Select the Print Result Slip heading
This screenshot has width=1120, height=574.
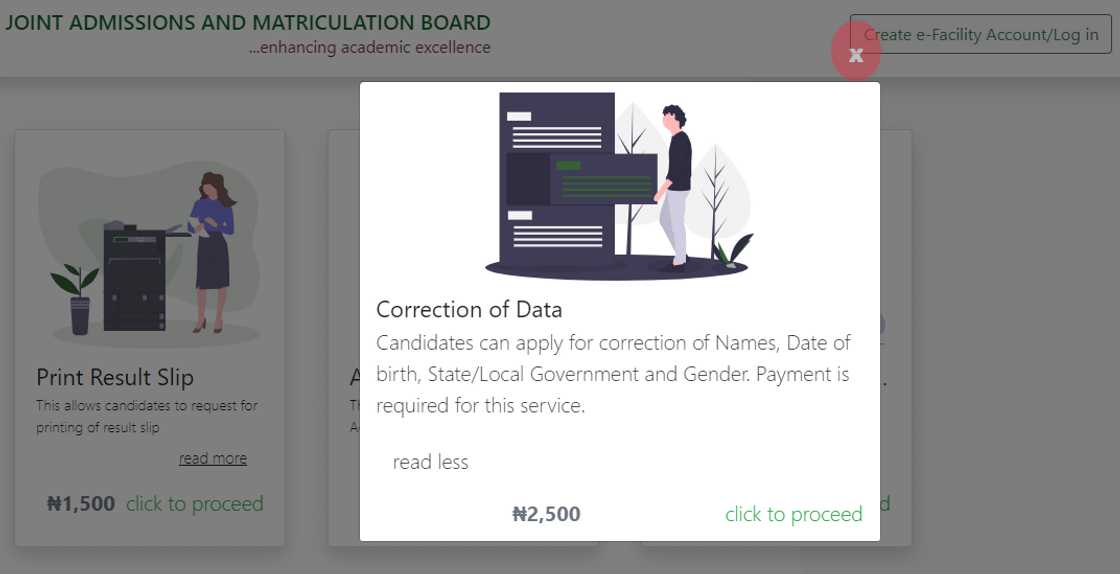(x=115, y=377)
